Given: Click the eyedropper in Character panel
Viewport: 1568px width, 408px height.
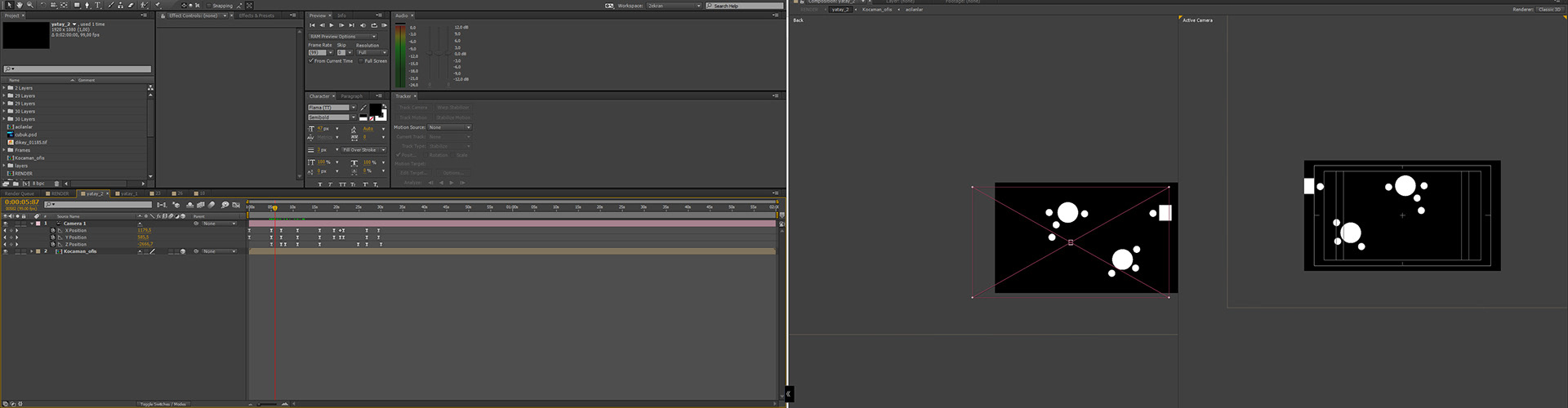Looking at the screenshot, I should [x=363, y=108].
